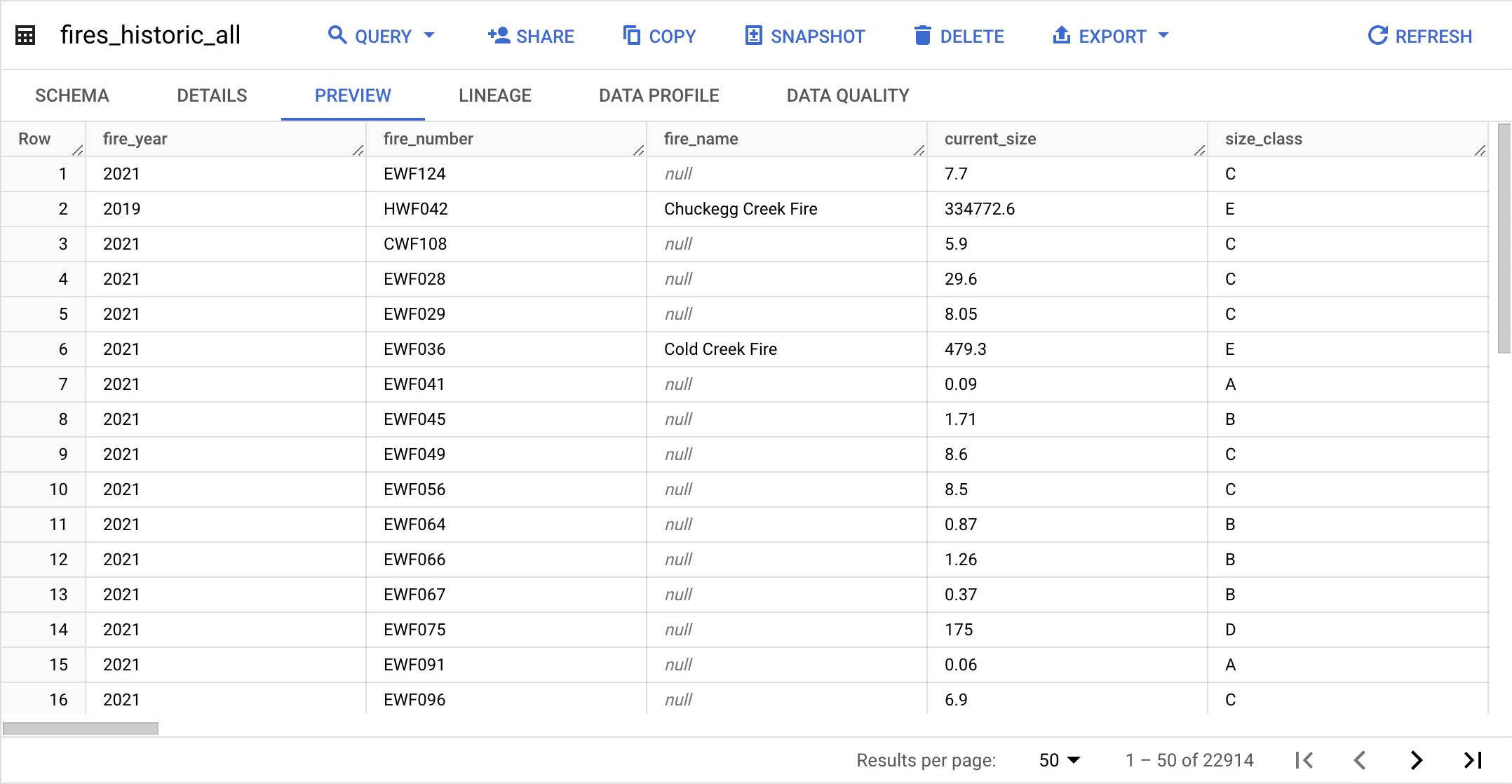Image resolution: width=1512 pixels, height=784 pixels.
Task: Click the horizontal scrollbar thumb below the table
Action: 81,729
